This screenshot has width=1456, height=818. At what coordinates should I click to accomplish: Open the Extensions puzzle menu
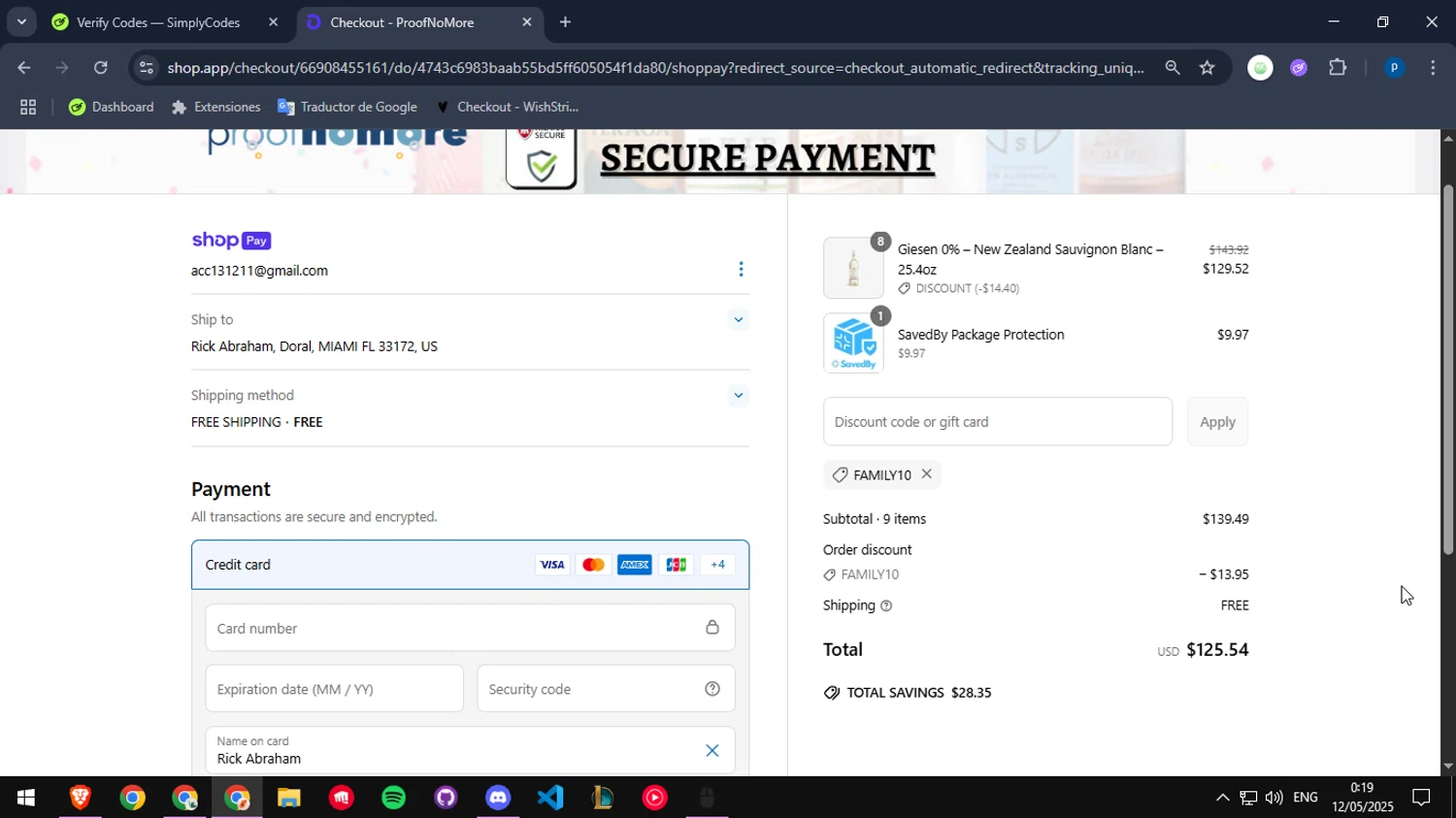tap(1338, 68)
